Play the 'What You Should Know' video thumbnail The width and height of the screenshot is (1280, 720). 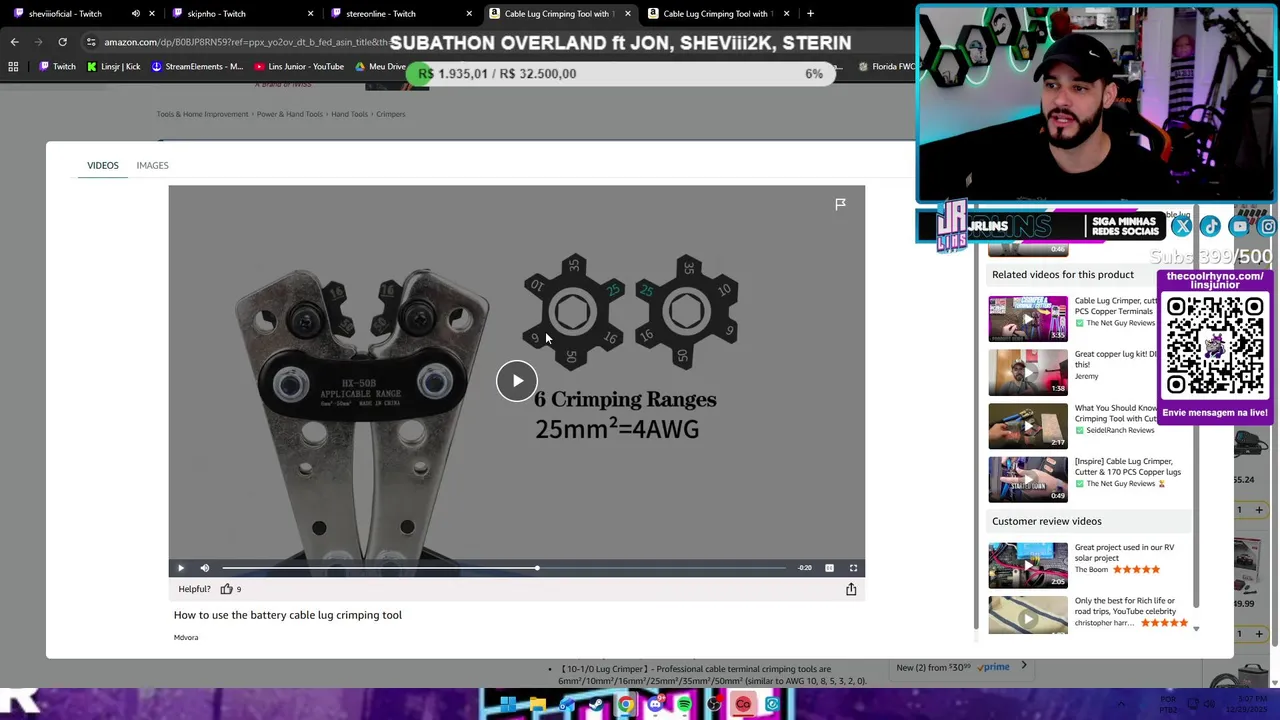[x=1028, y=426]
